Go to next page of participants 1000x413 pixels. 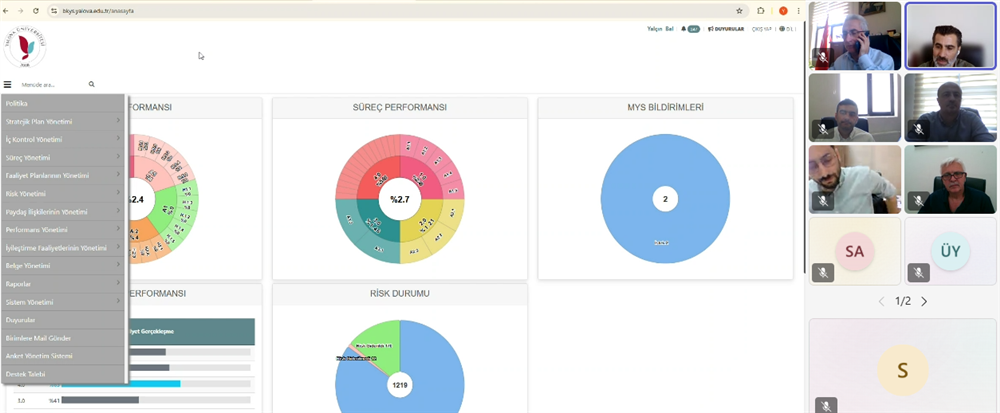point(924,301)
